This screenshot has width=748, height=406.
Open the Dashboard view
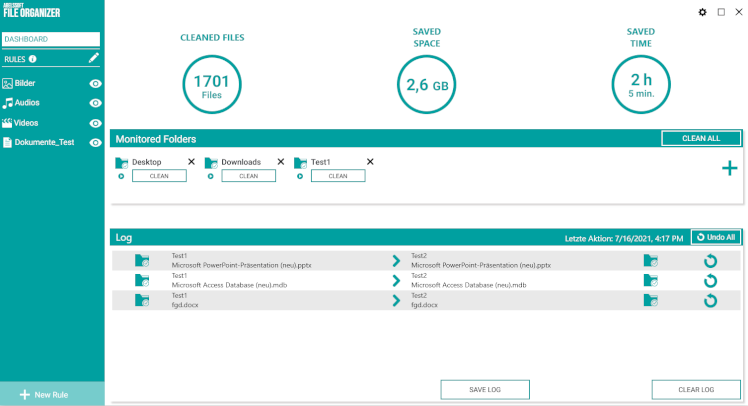pyautogui.click(x=51, y=39)
